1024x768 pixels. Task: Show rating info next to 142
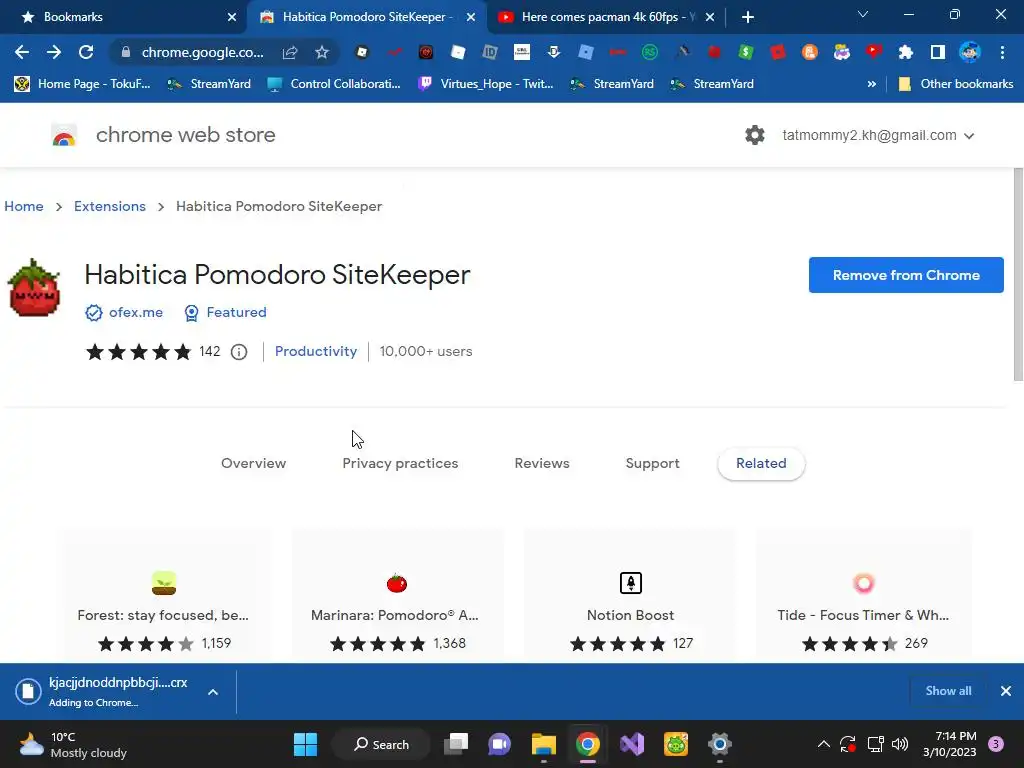tap(239, 352)
